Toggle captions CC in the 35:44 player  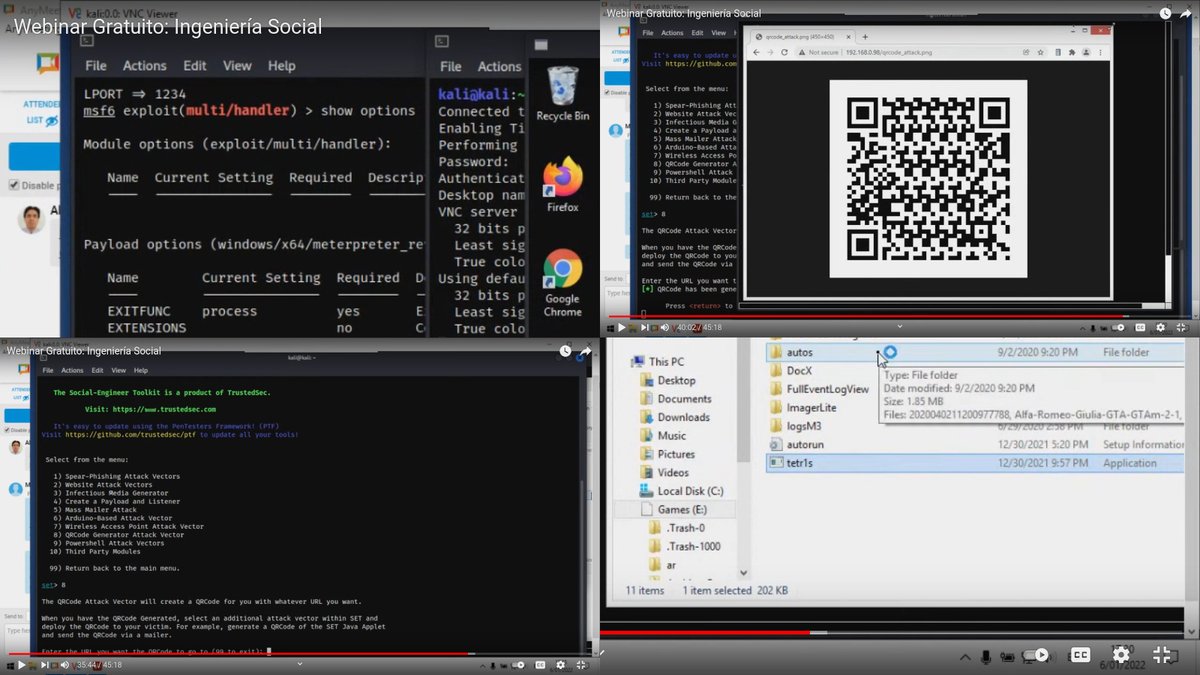tap(540, 665)
